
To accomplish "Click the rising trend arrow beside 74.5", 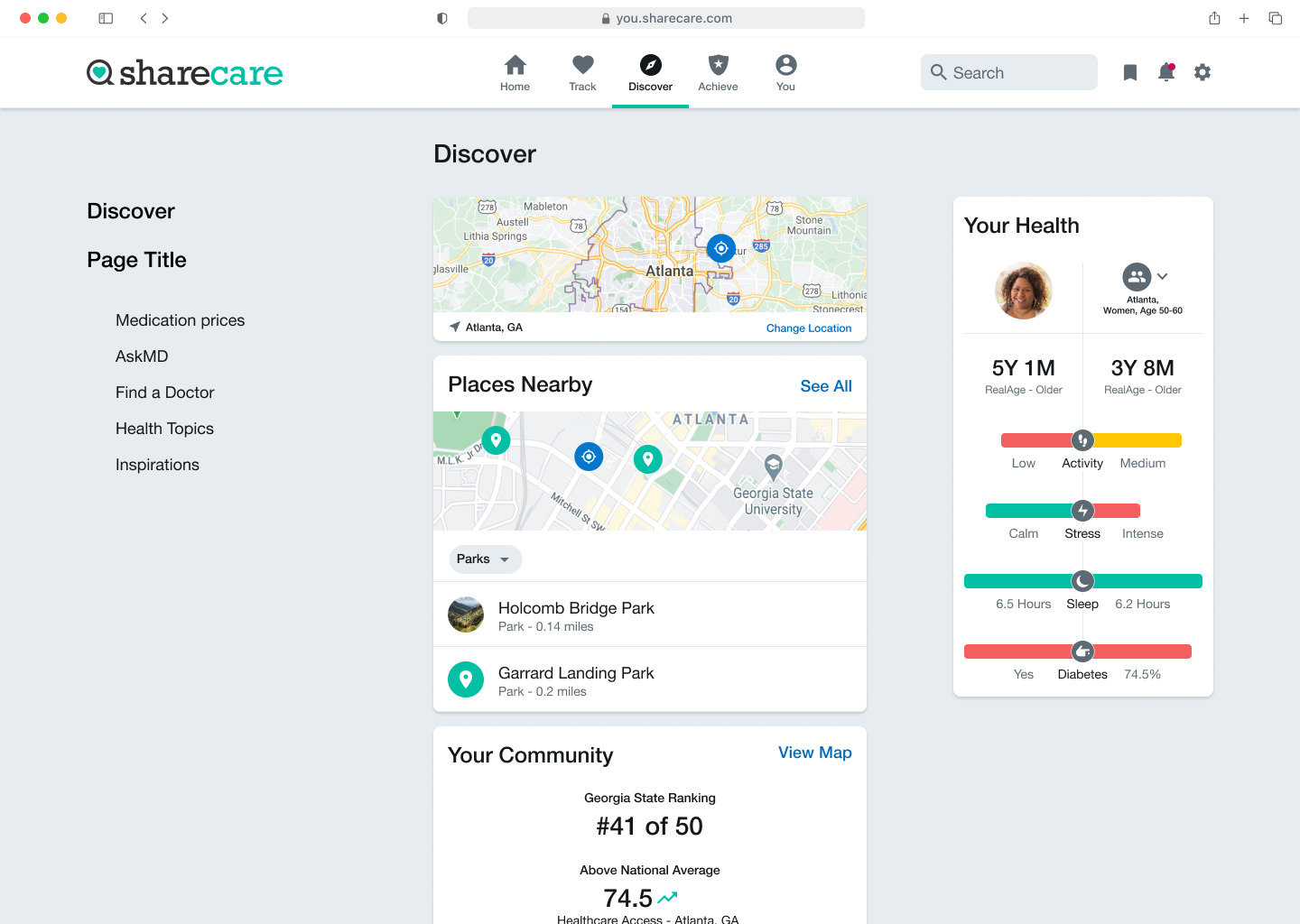I will pyautogui.click(x=667, y=898).
